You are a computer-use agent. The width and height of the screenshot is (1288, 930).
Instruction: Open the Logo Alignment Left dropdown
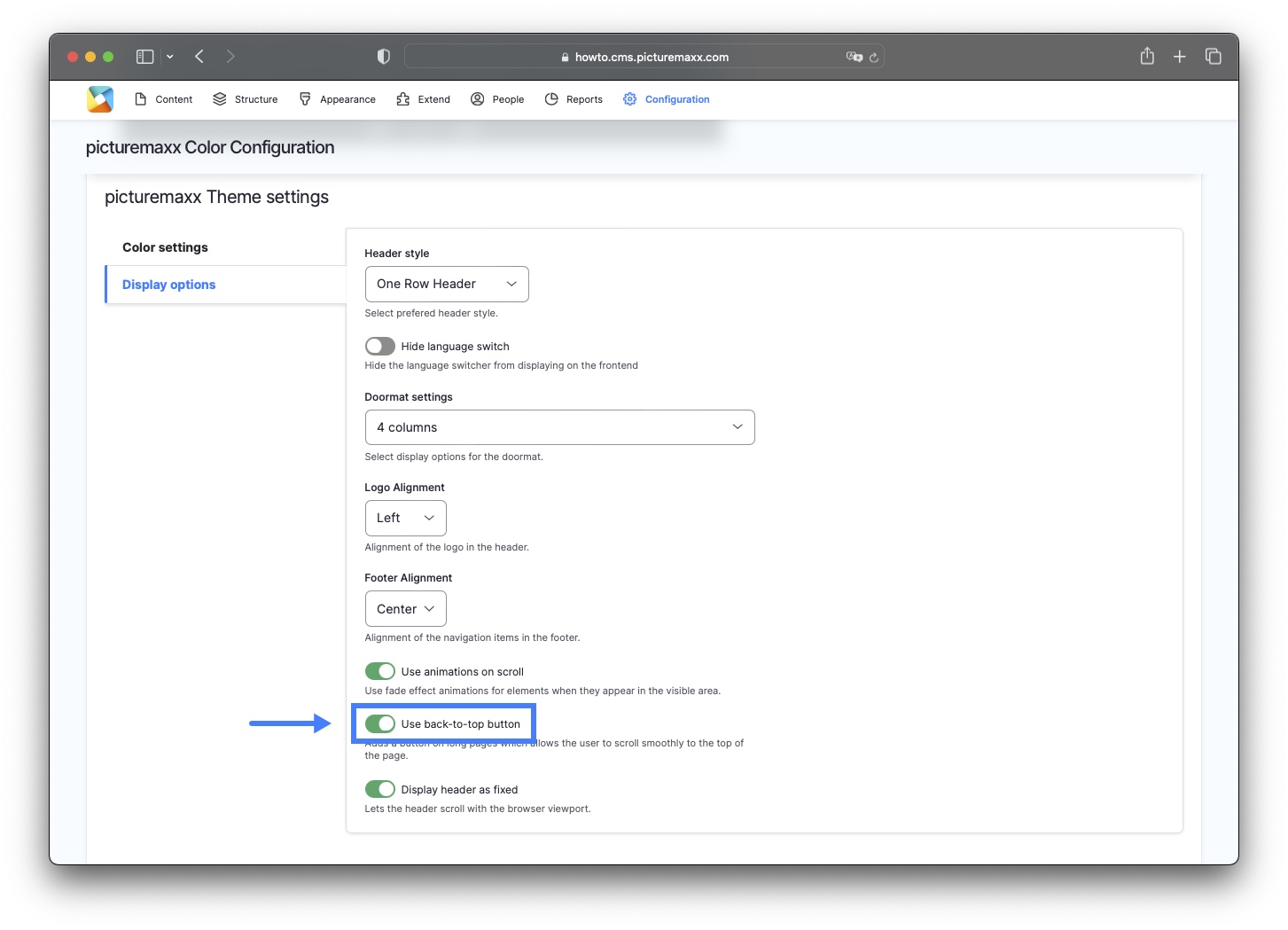pyautogui.click(x=405, y=518)
